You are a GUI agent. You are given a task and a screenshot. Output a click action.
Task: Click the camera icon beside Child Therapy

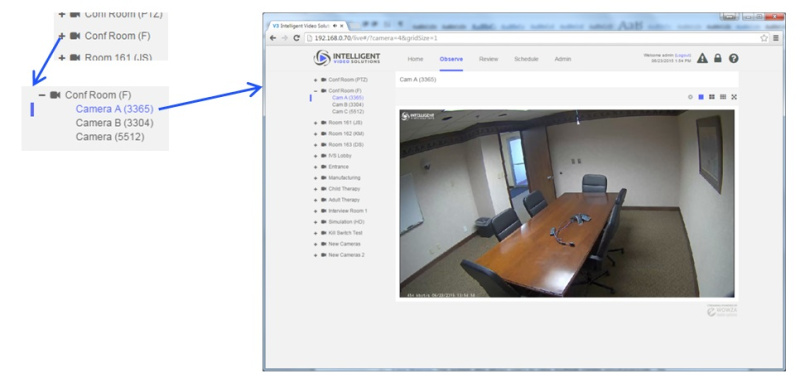(323, 189)
